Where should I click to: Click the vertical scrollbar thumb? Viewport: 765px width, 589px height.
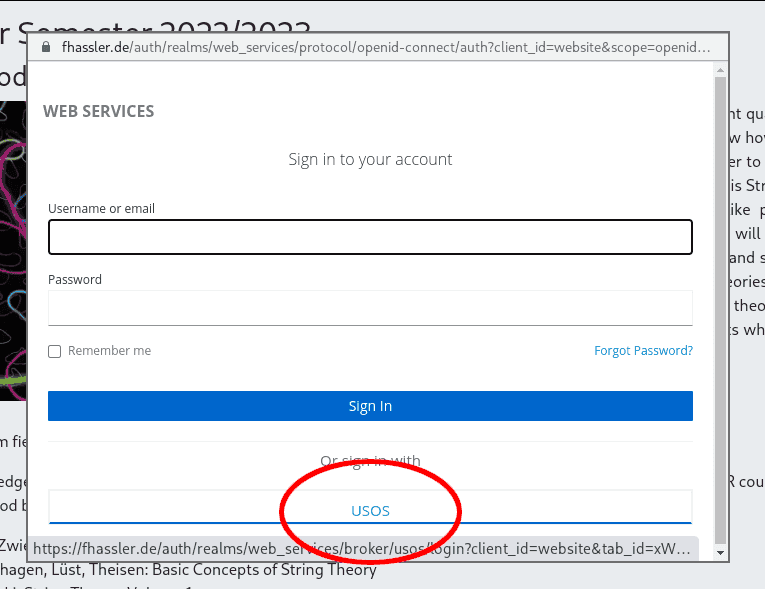pos(720,300)
